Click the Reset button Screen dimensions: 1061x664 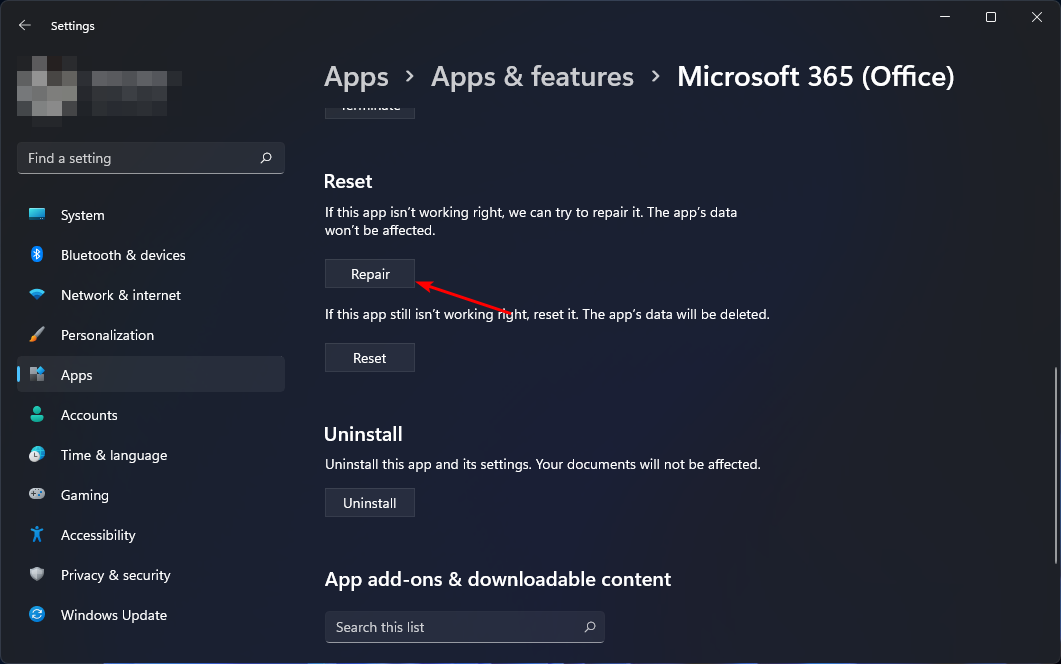tap(369, 357)
